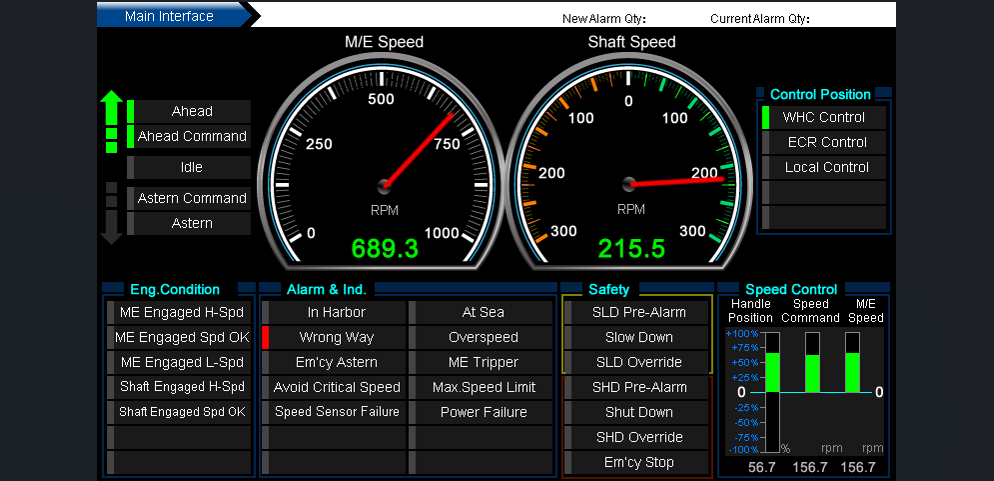
Task: Click the M/E Speed 689.3 digital readout
Action: (x=385, y=249)
